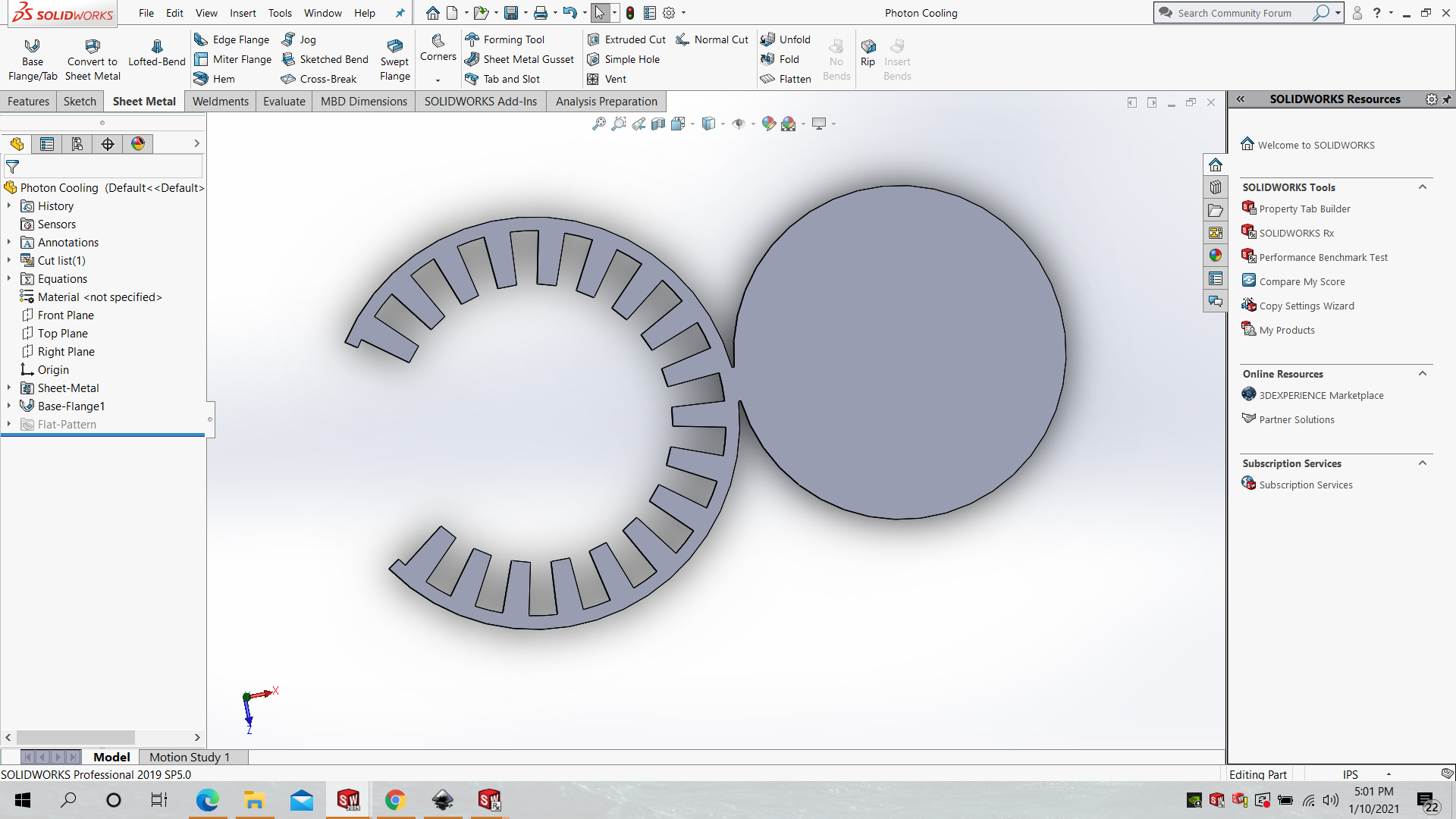The height and width of the screenshot is (819, 1456).
Task: Activate the Edge Flange tool
Action: coord(232,39)
